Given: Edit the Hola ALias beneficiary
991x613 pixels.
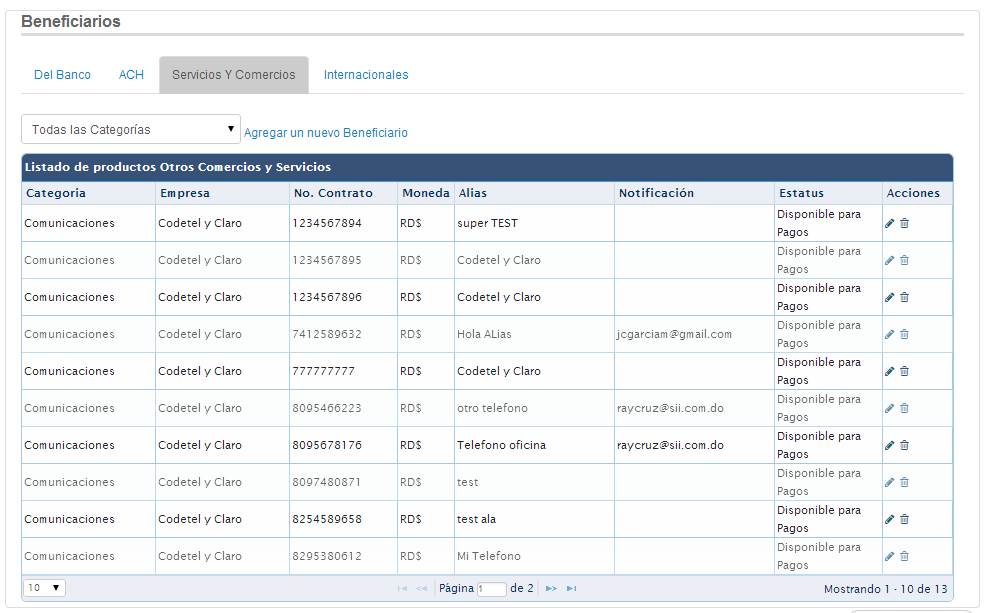Looking at the screenshot, I should pos(890,334).
